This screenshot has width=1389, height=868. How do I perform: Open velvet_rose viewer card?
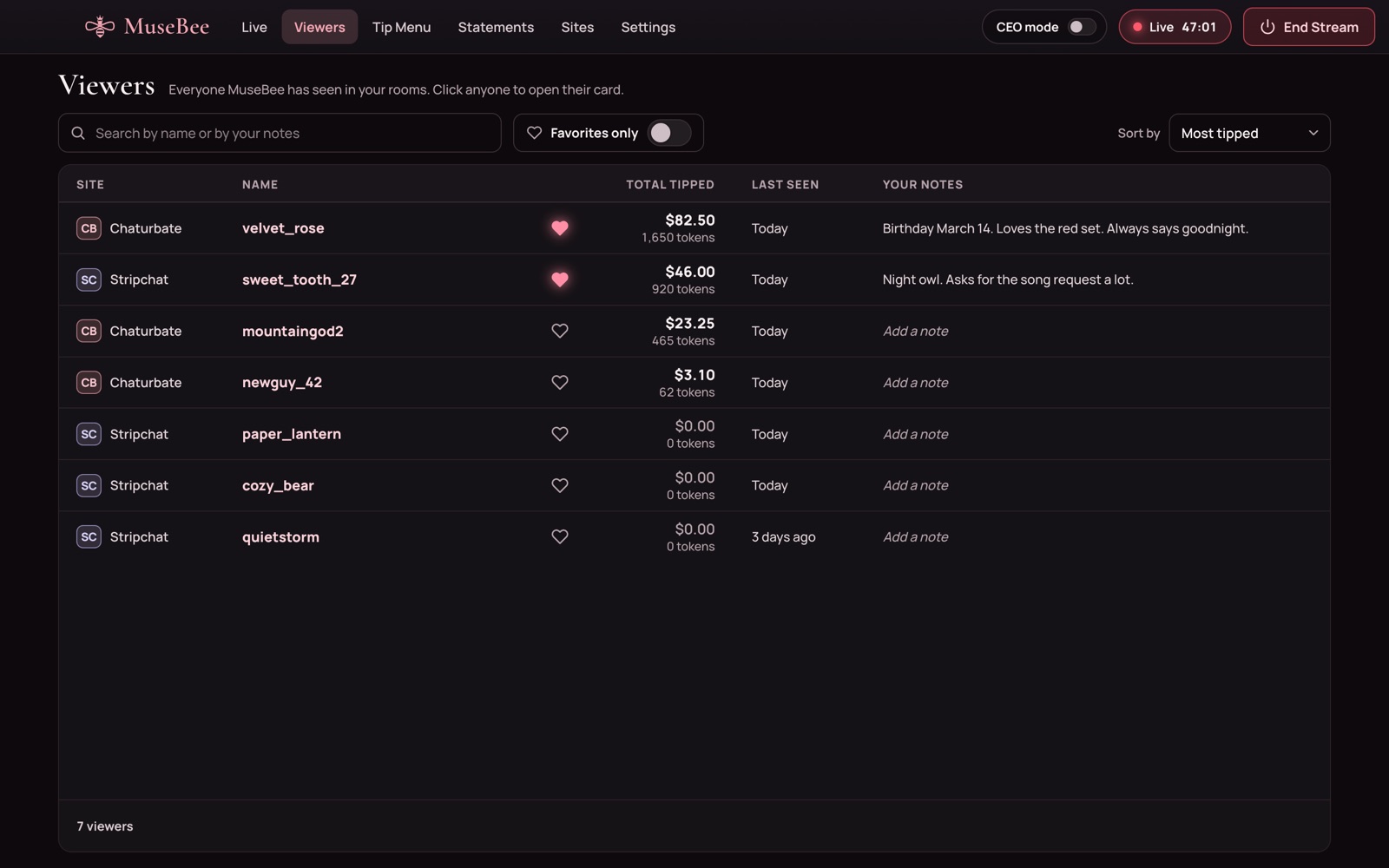(x=283, y=228)
